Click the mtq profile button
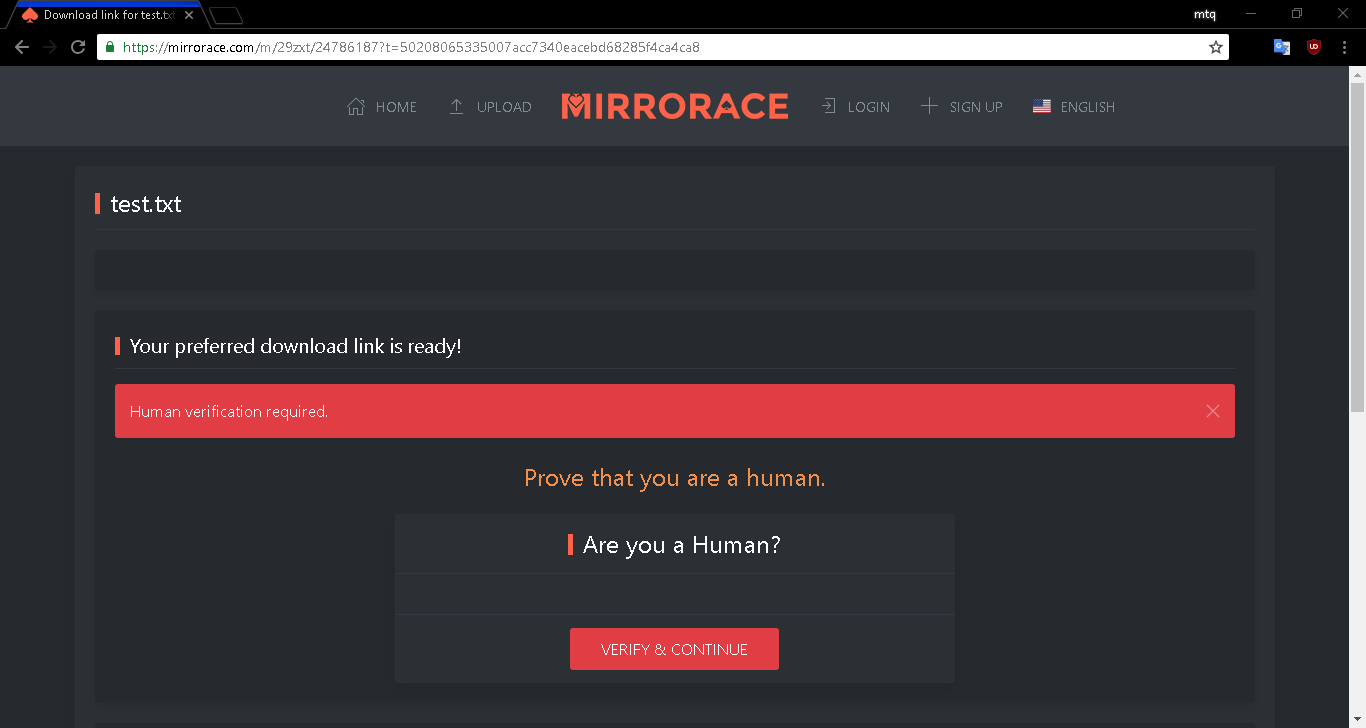 pos(1205,14)
